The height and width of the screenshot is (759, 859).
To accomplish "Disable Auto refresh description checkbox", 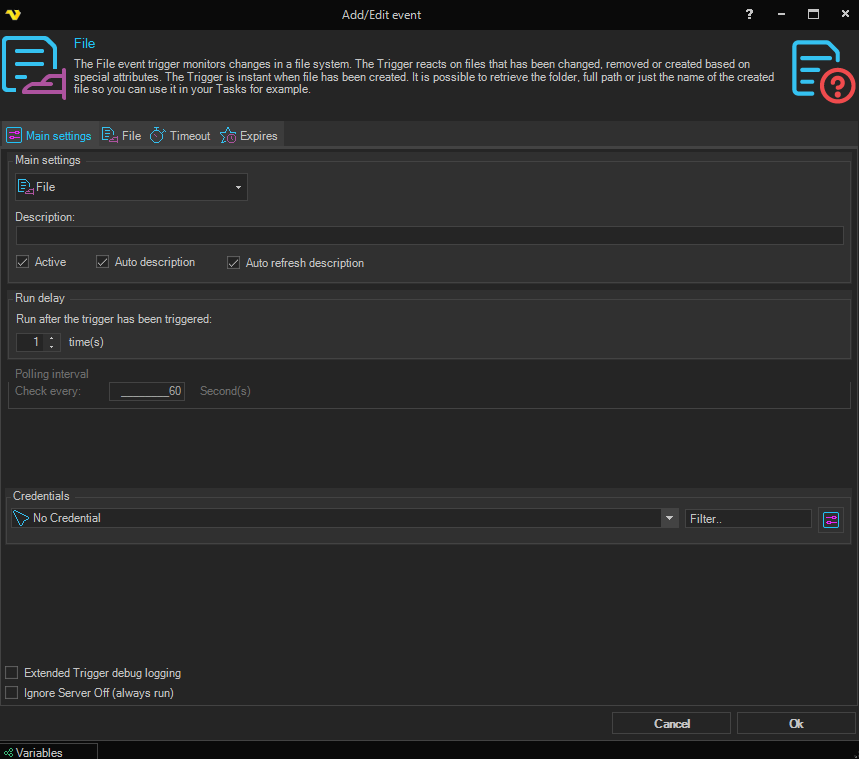I will point(234,263).
